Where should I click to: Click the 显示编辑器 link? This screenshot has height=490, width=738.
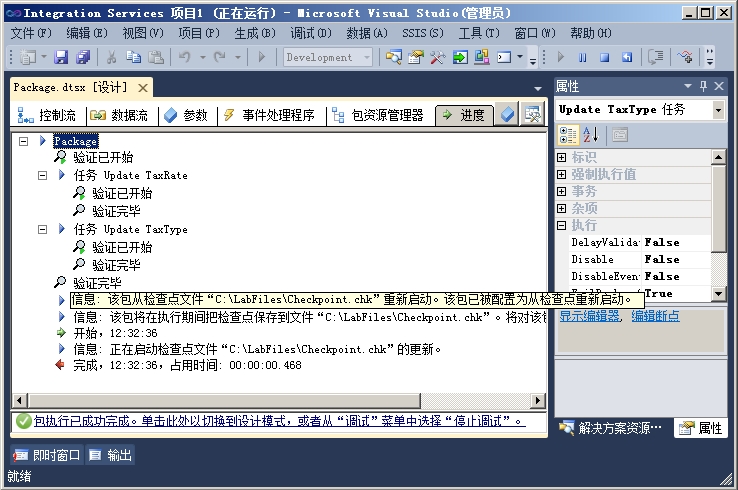point(589,316)
